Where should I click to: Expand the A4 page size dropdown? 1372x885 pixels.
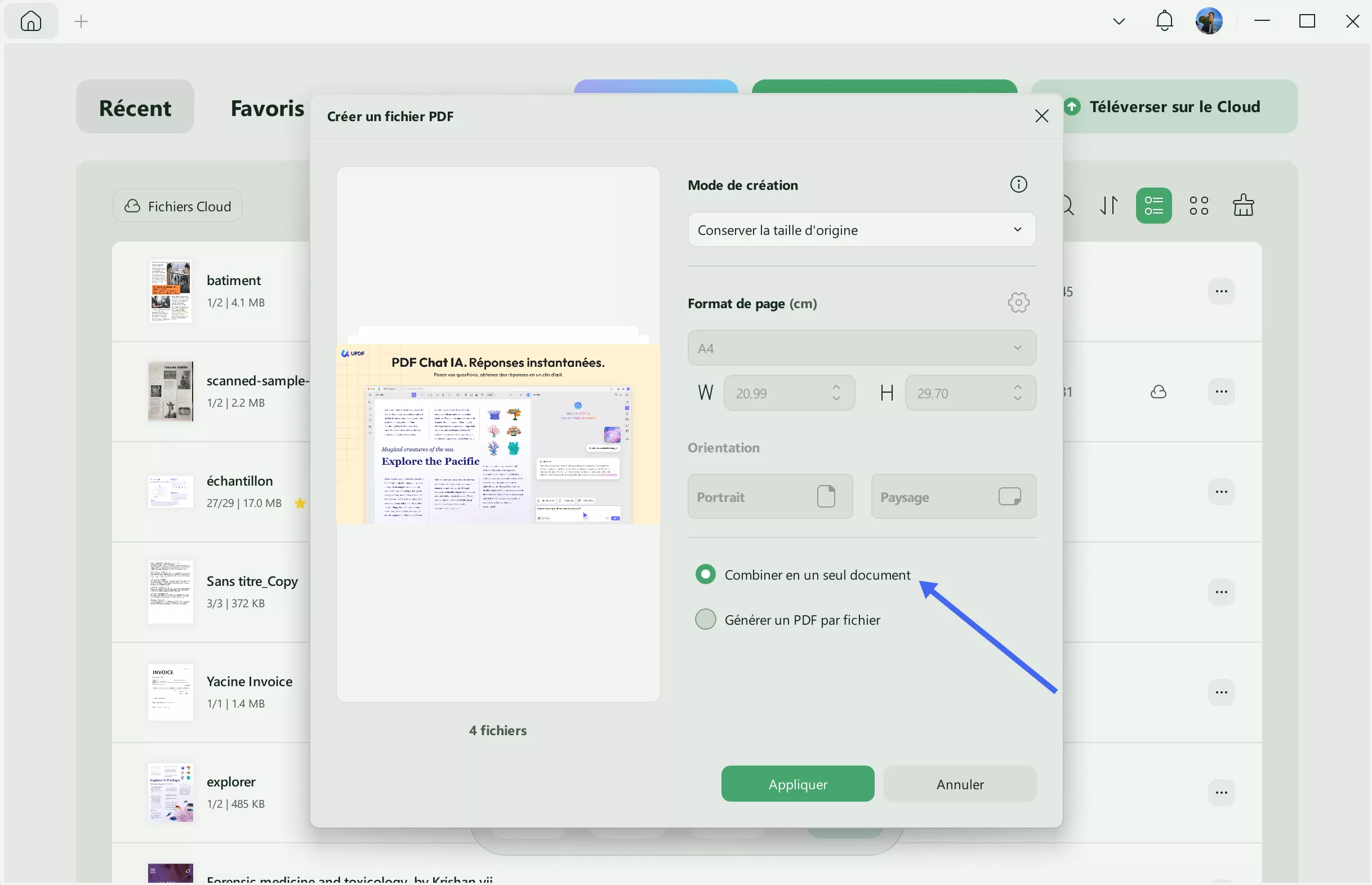click(861, 347)
